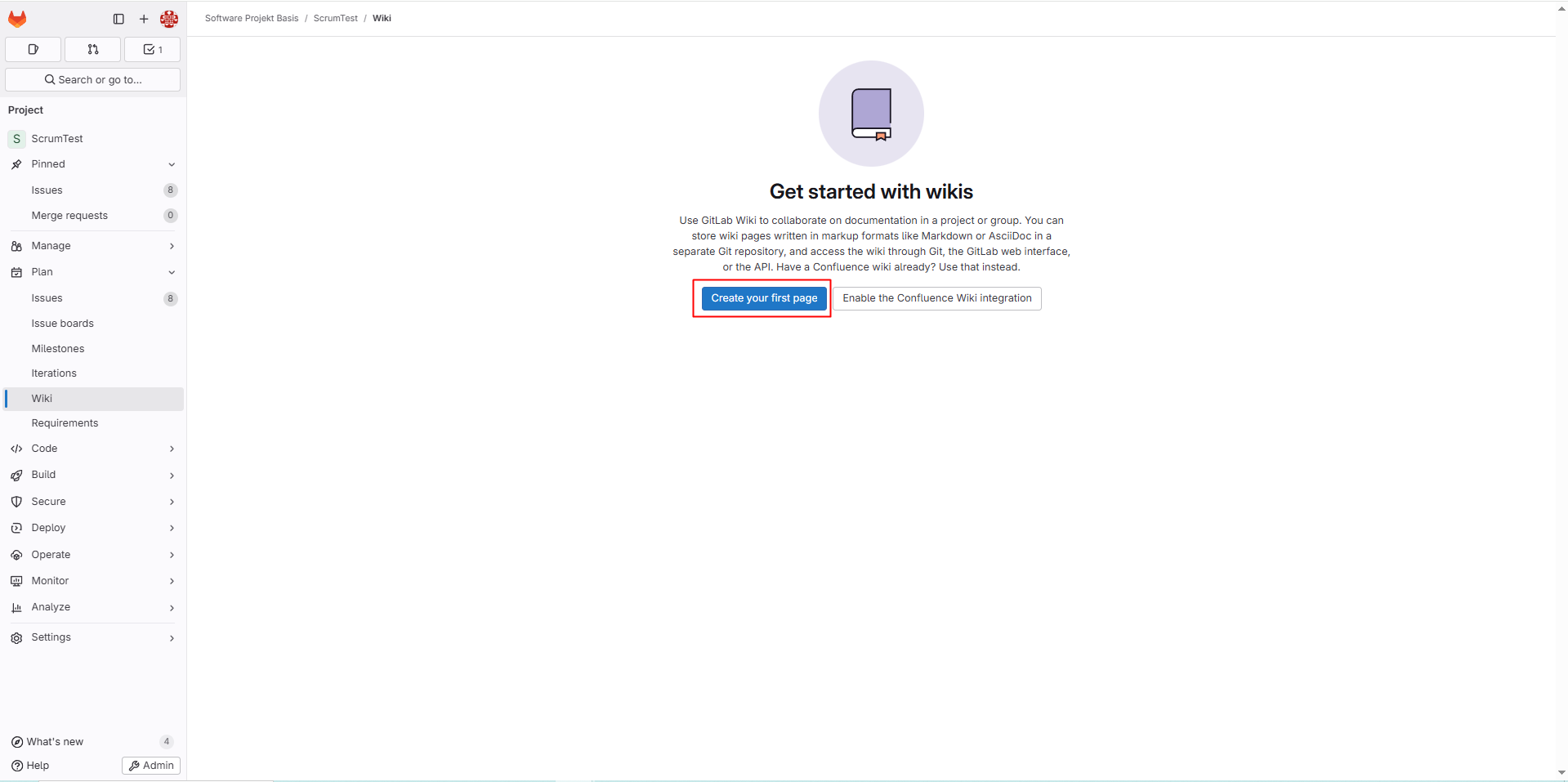The height and width of the screenshot is (782, 1568).
Task: Click the GitLab fox logo
Action: coord(17,18)
